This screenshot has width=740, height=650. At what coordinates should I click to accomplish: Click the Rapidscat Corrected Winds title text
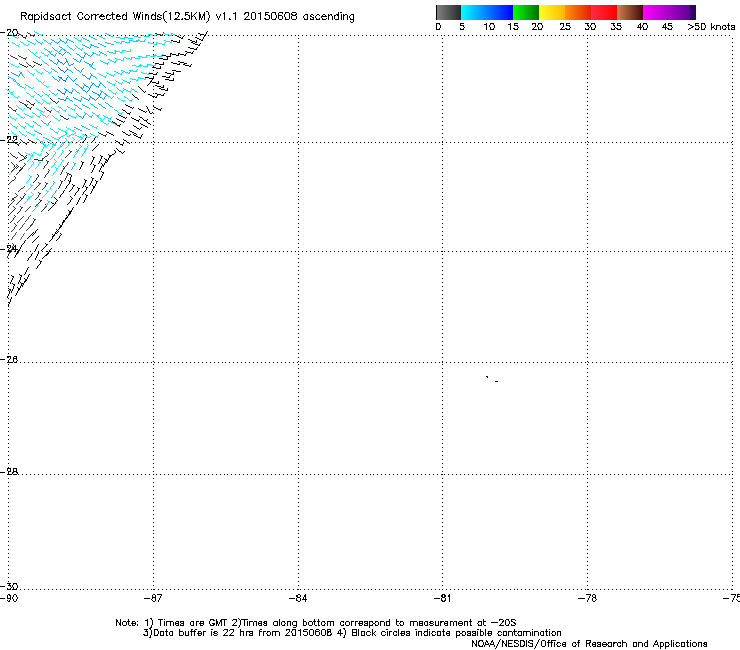point(187,17)
